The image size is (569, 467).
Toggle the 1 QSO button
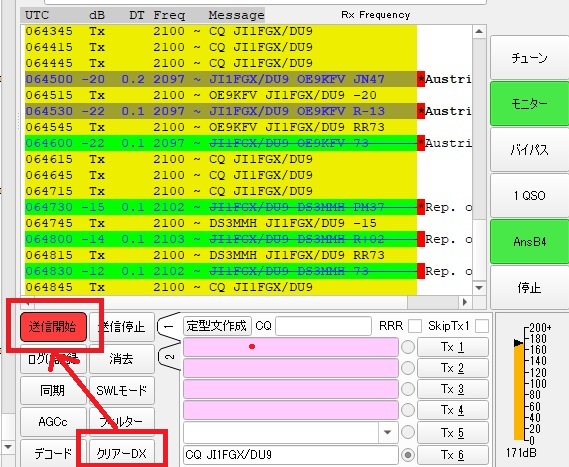[x=529, y=196]
